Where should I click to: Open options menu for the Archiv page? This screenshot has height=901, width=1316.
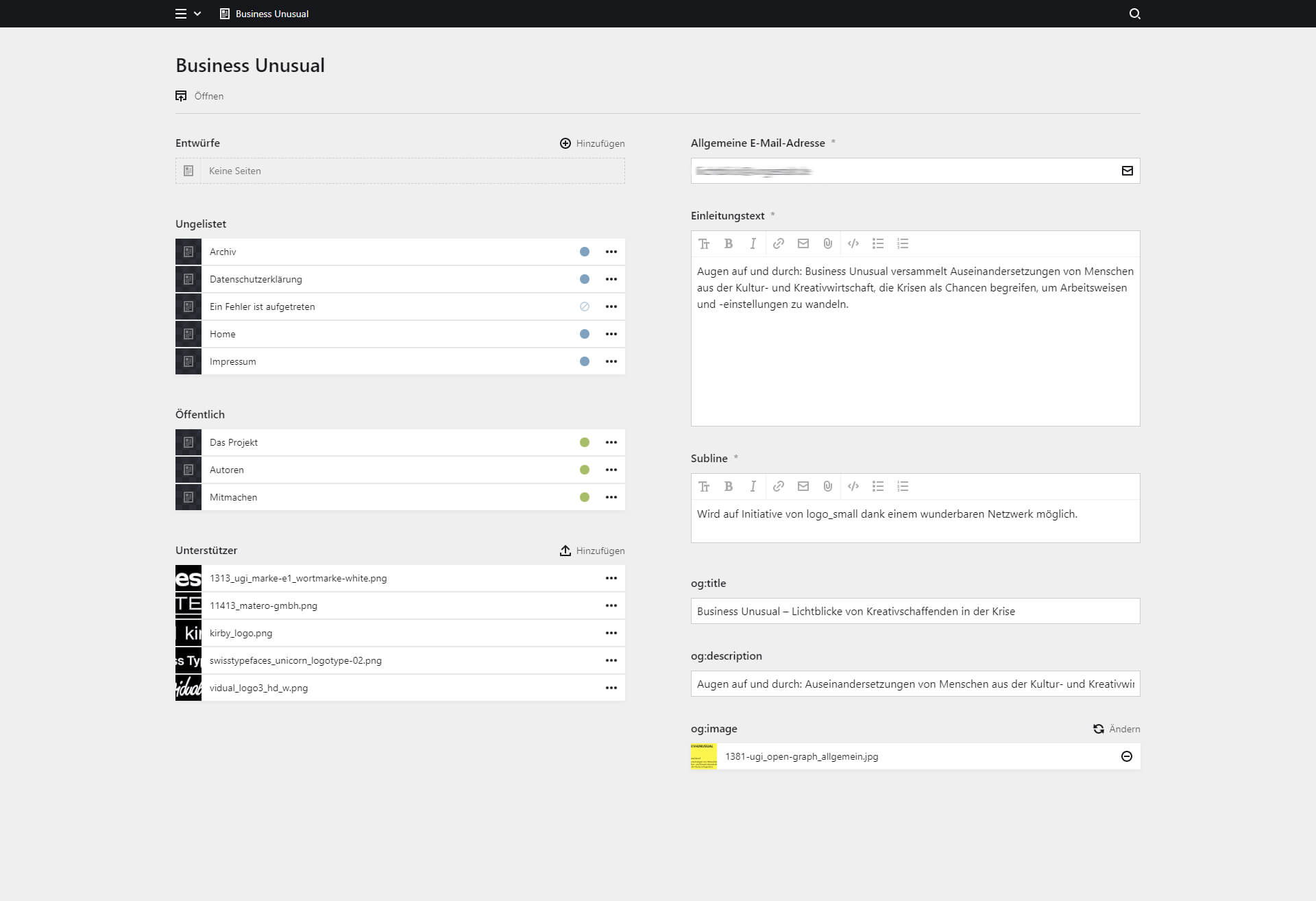(x=611, y=252)
